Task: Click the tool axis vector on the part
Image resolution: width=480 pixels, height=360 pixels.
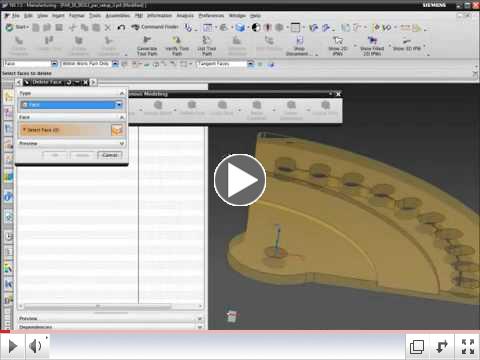Action: pyautogui.click(x=277, y=240)
